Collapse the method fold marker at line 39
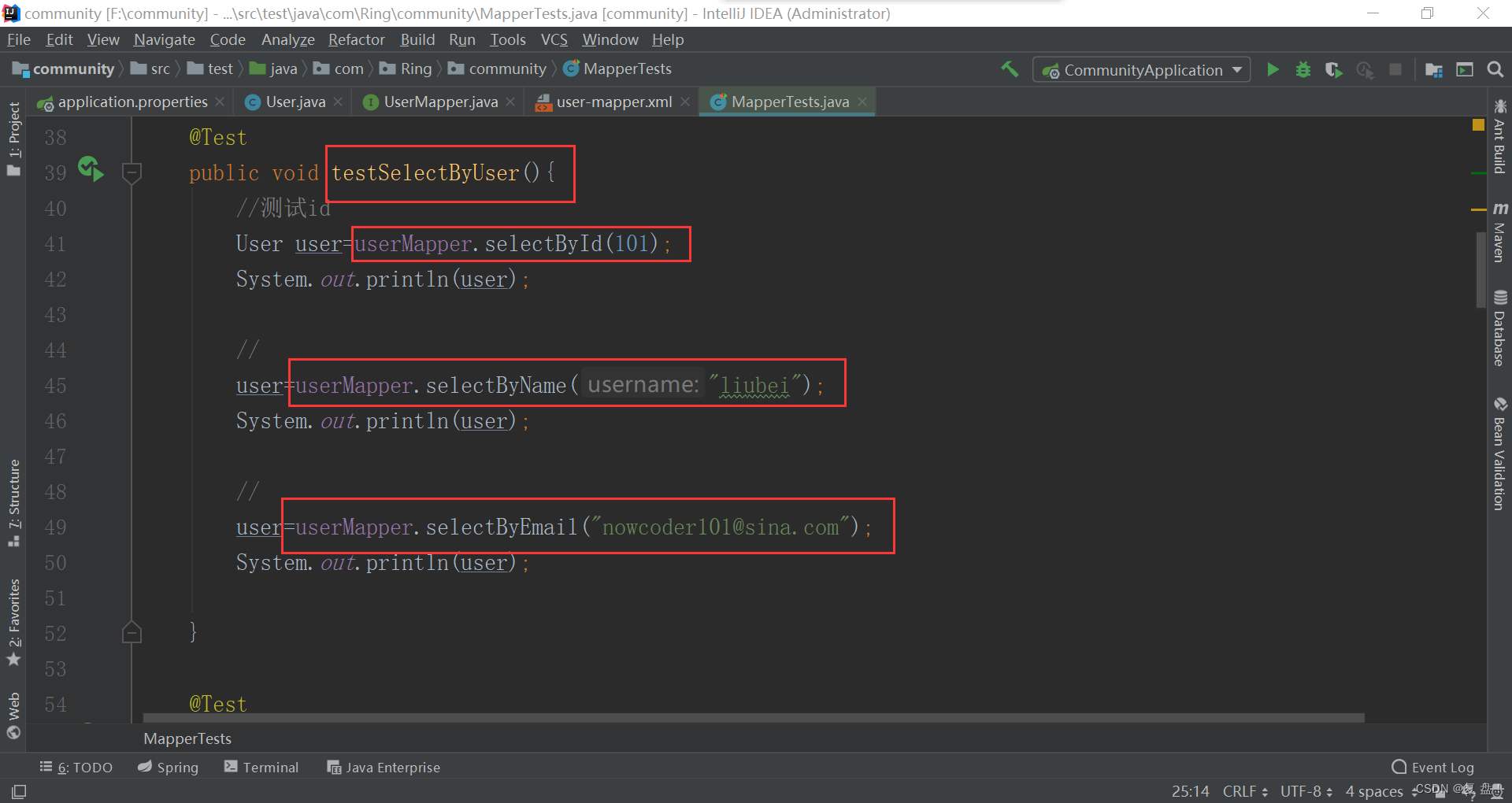 tap(132, 172)
